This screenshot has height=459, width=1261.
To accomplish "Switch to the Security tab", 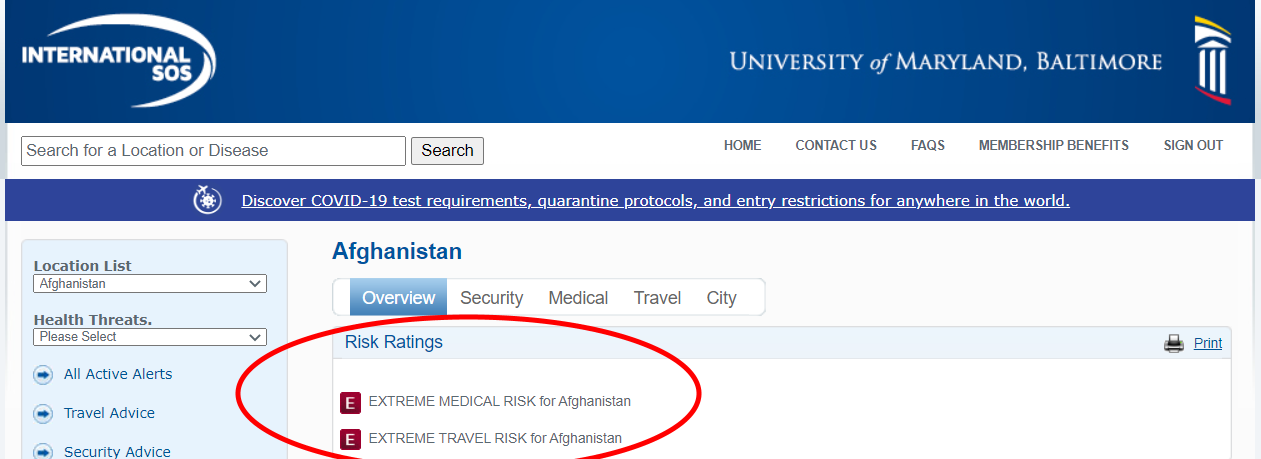I will [x=491, y=298].
